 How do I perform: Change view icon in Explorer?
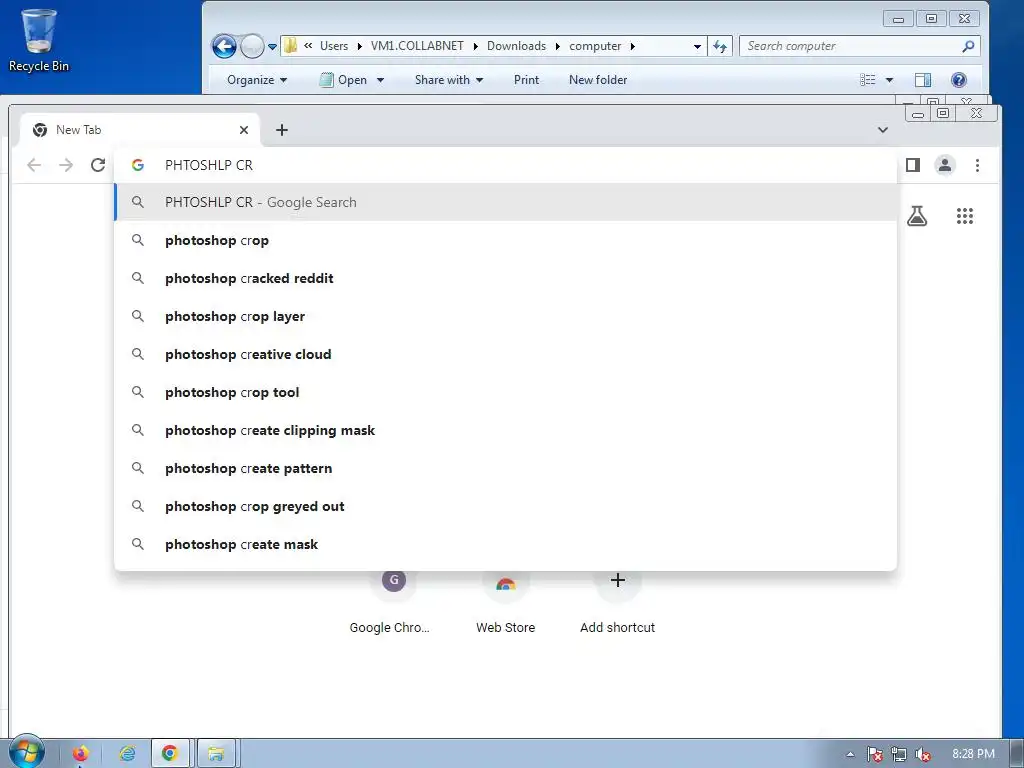tap(867, 80)
